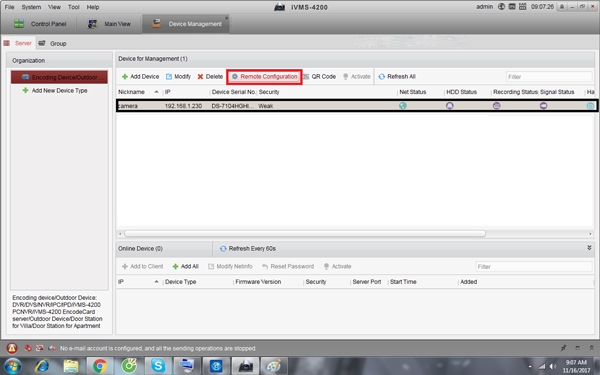Click the Modify button
Screen dimensions: 600x375
click(x=178, y=77)
